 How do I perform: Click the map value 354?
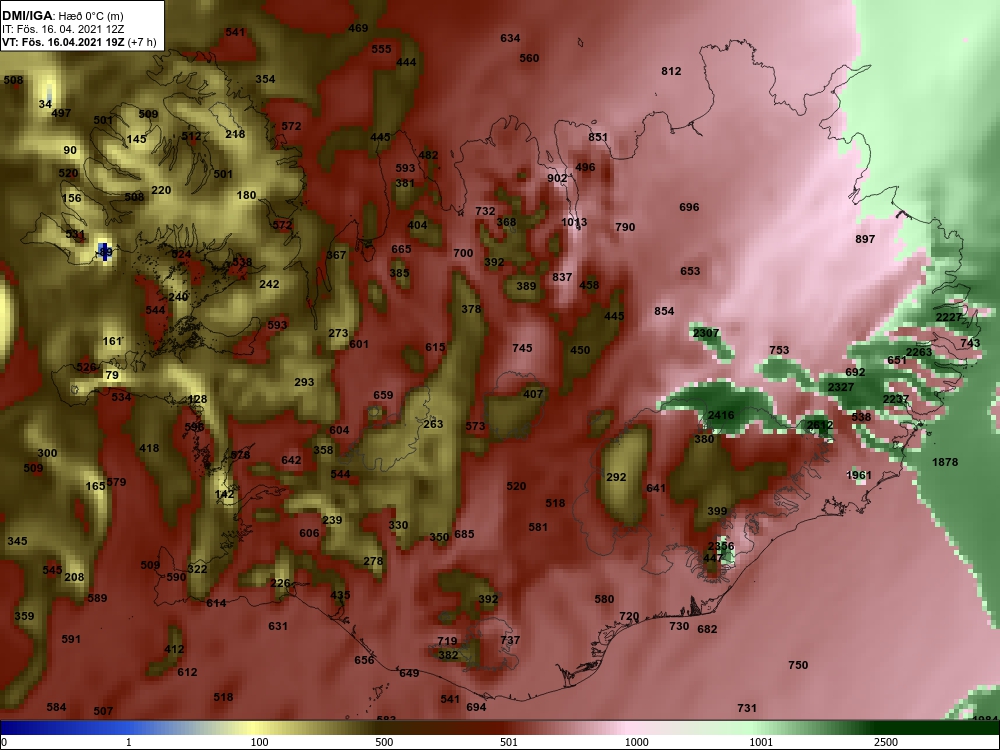point(265,80)
